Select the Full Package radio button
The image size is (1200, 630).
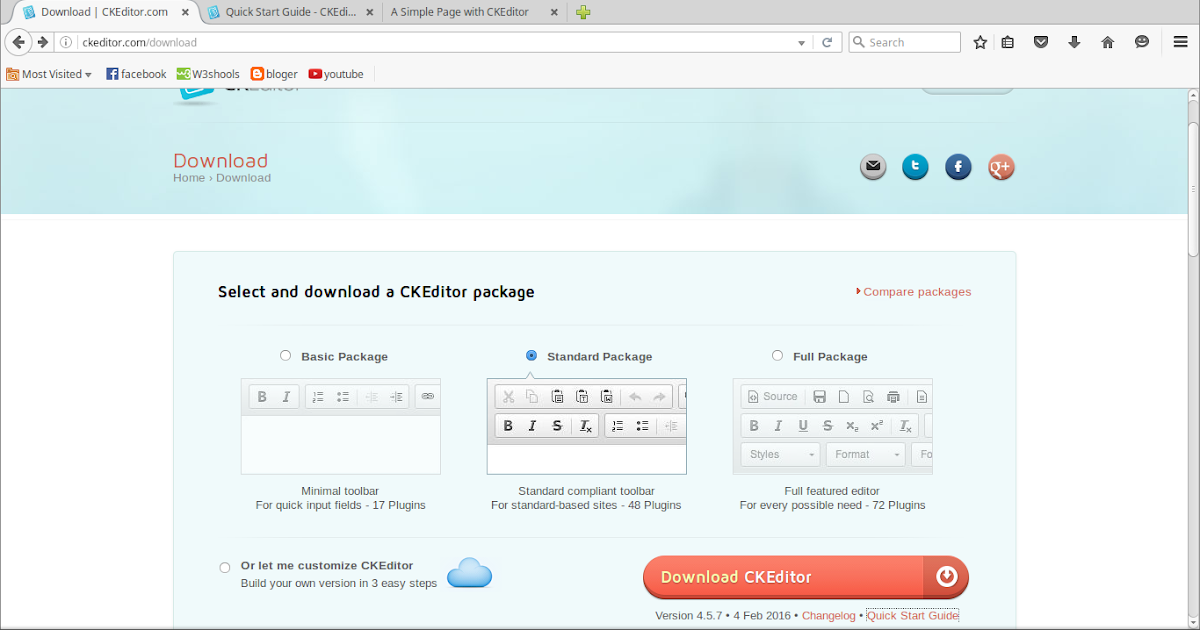click(x=777, y=355)
